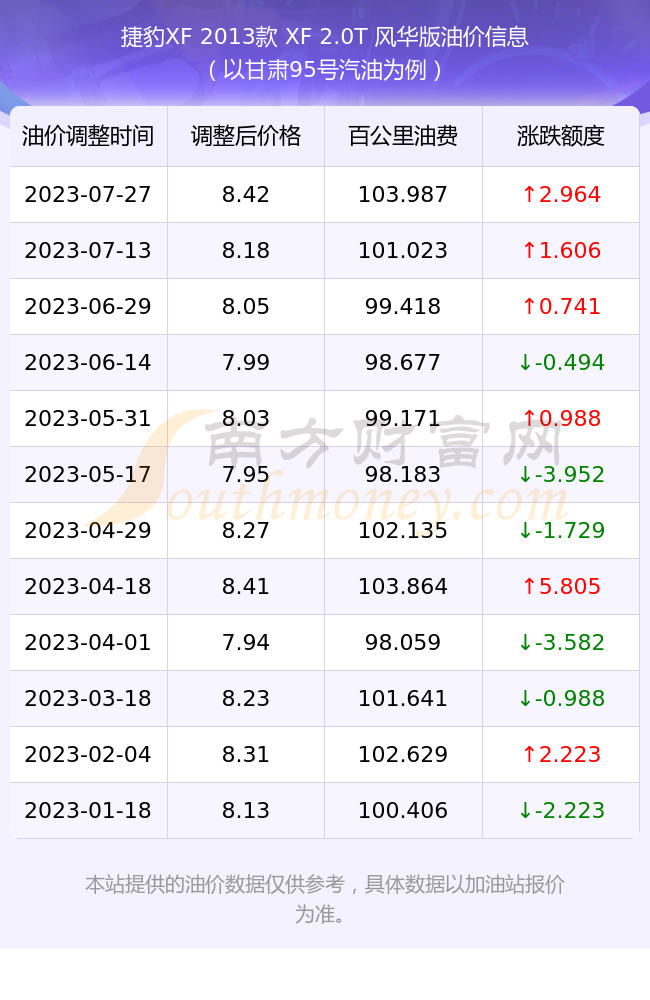Click the 调整后价格 column header
Screen dimensions: 650x1000
[246, 136]
